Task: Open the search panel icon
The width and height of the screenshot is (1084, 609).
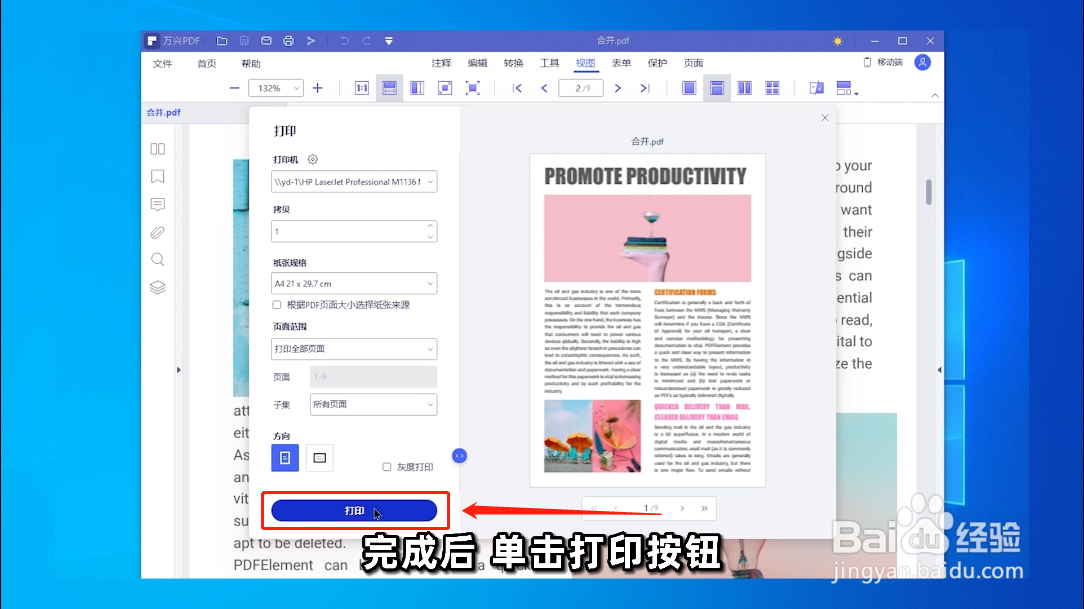Action: pos(158,259)
